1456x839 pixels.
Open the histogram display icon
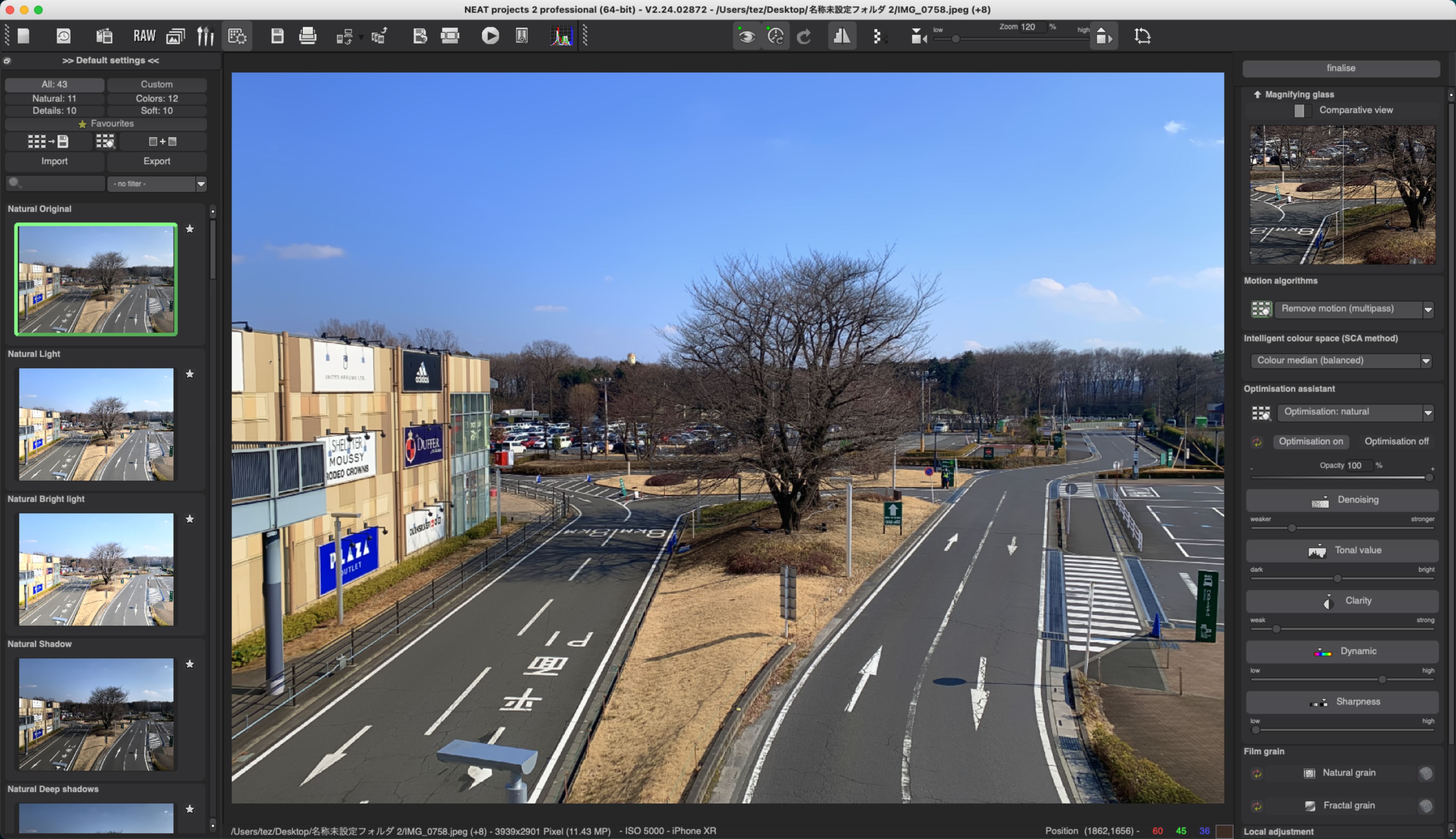coord(561,36)
